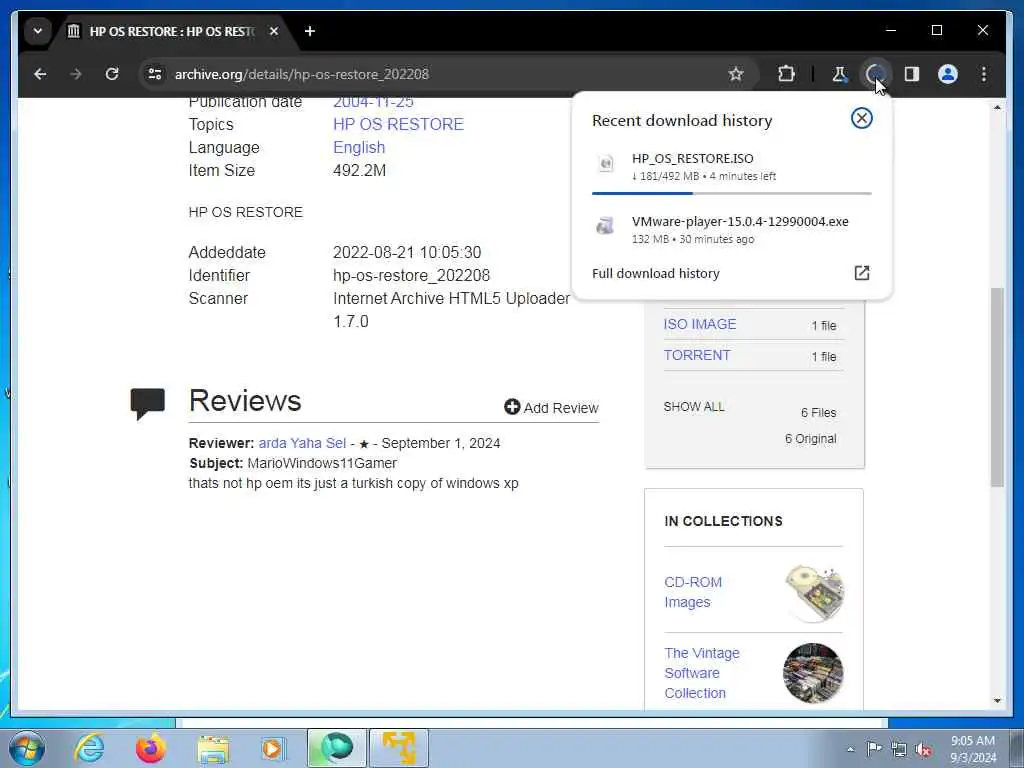The width and height of the screenshot is (1024, 768).
Task: Open the HP OS RESTORE topic link
Action: tap(398, 124)
